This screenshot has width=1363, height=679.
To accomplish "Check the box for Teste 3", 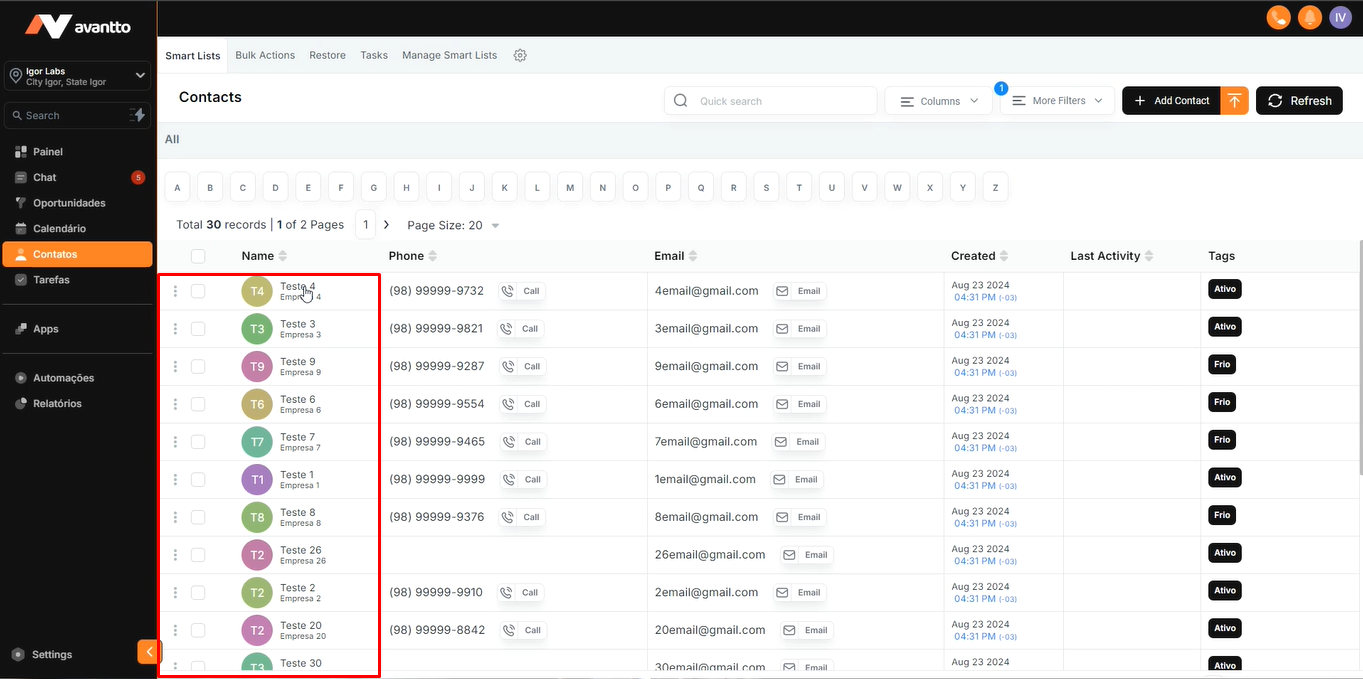I will (x=198, y=329).
